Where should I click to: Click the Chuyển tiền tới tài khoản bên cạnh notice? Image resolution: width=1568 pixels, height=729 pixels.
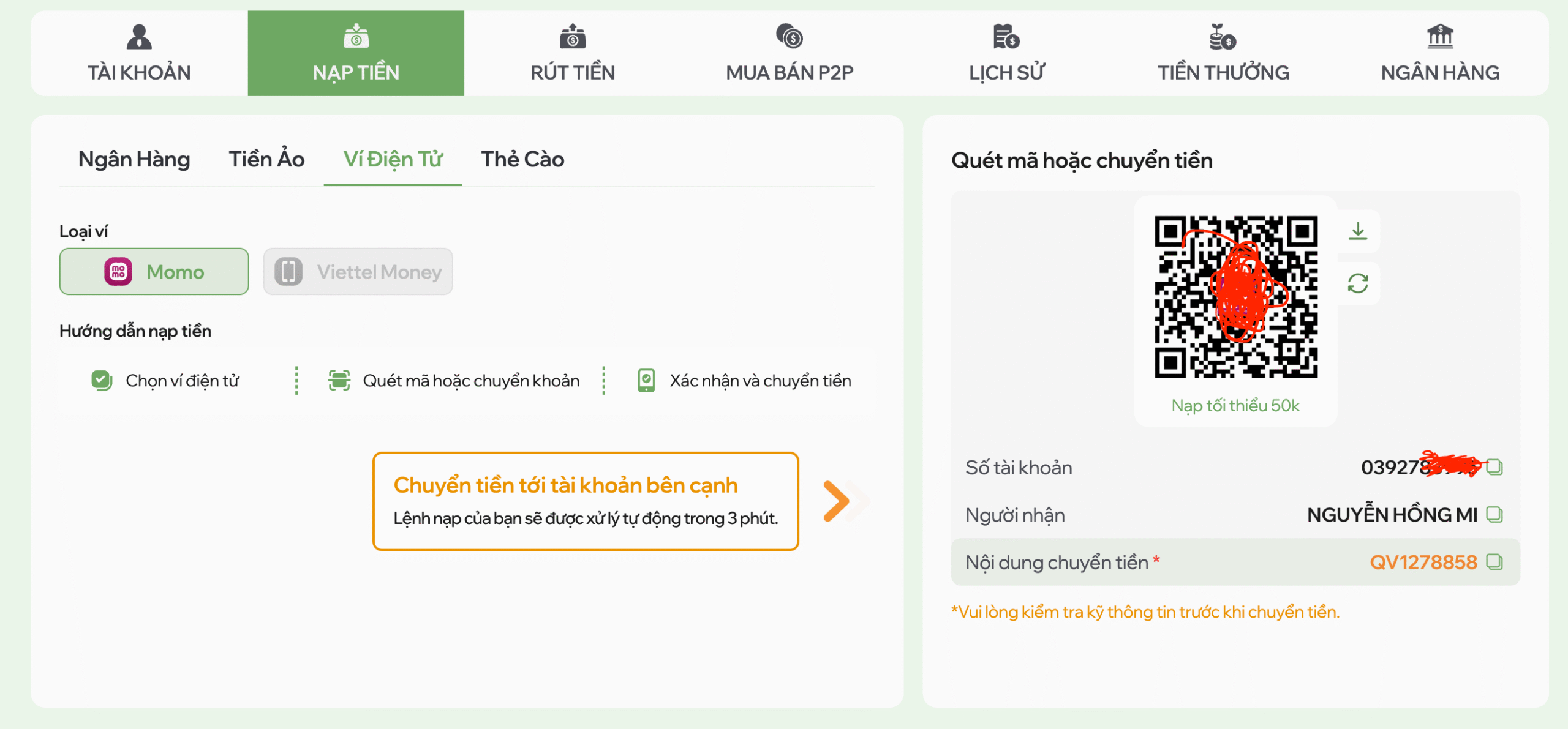click(x=586, y=501)
